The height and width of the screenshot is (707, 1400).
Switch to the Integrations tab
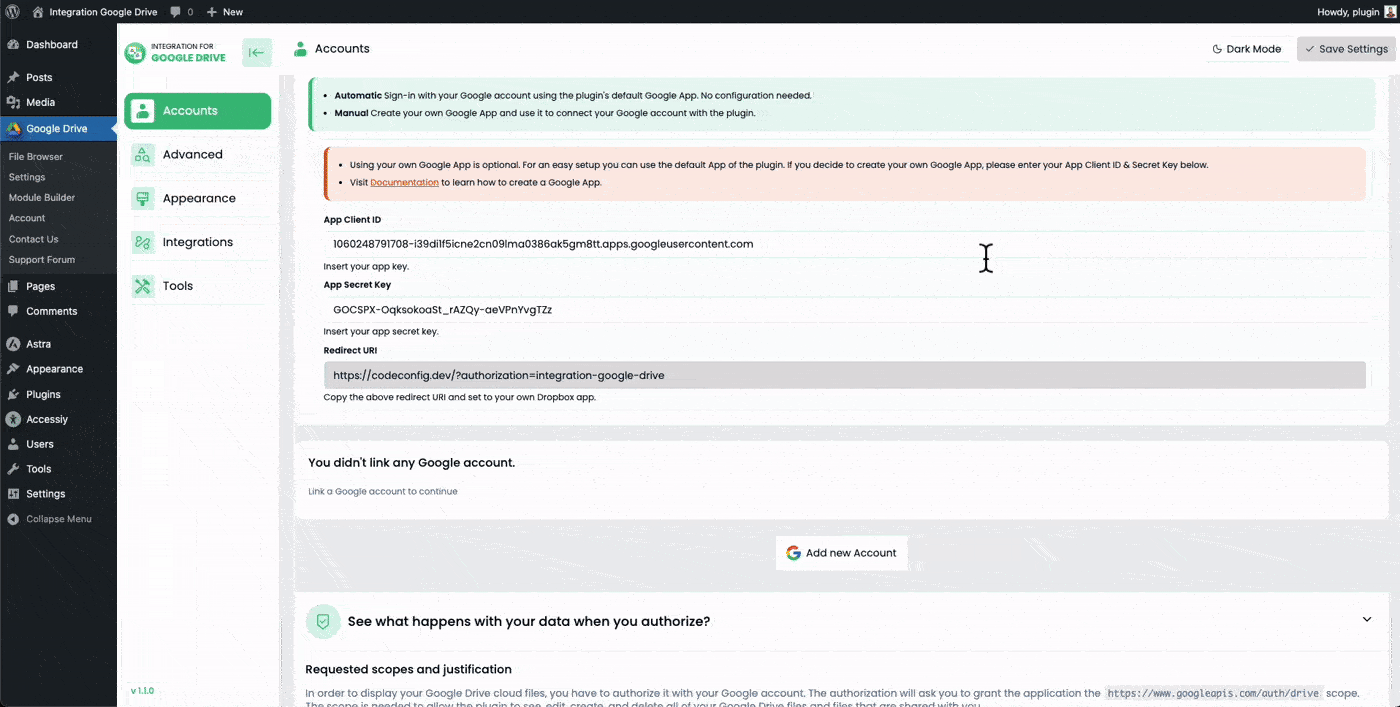point(197,242)
